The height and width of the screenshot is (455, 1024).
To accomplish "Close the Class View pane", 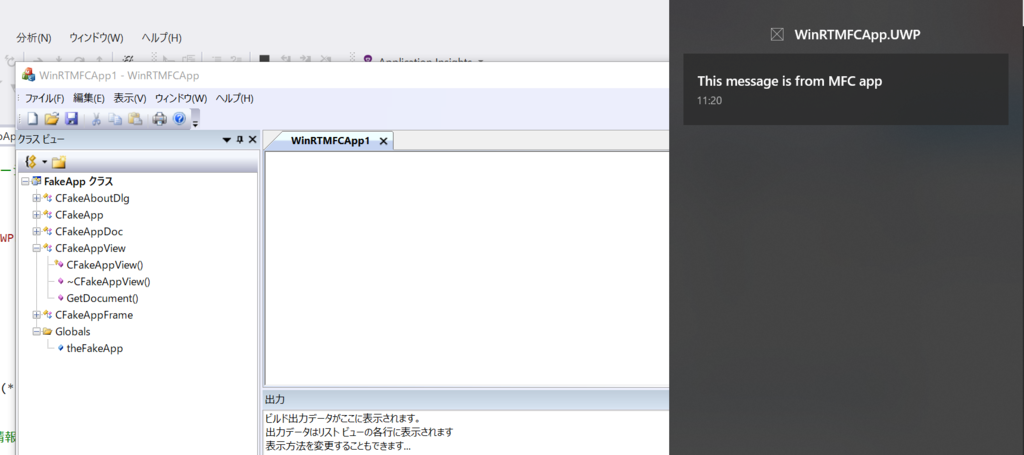I will 252,140.
